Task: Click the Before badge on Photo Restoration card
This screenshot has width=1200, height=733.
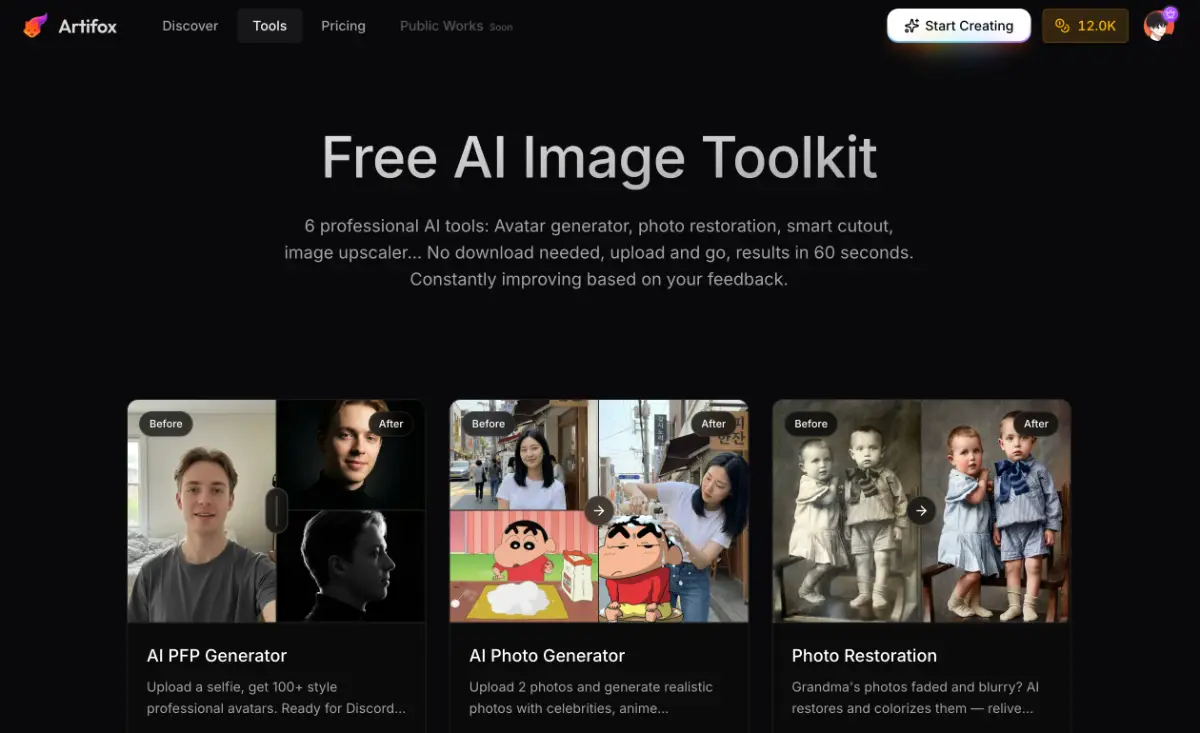Action: click(811, 424)
